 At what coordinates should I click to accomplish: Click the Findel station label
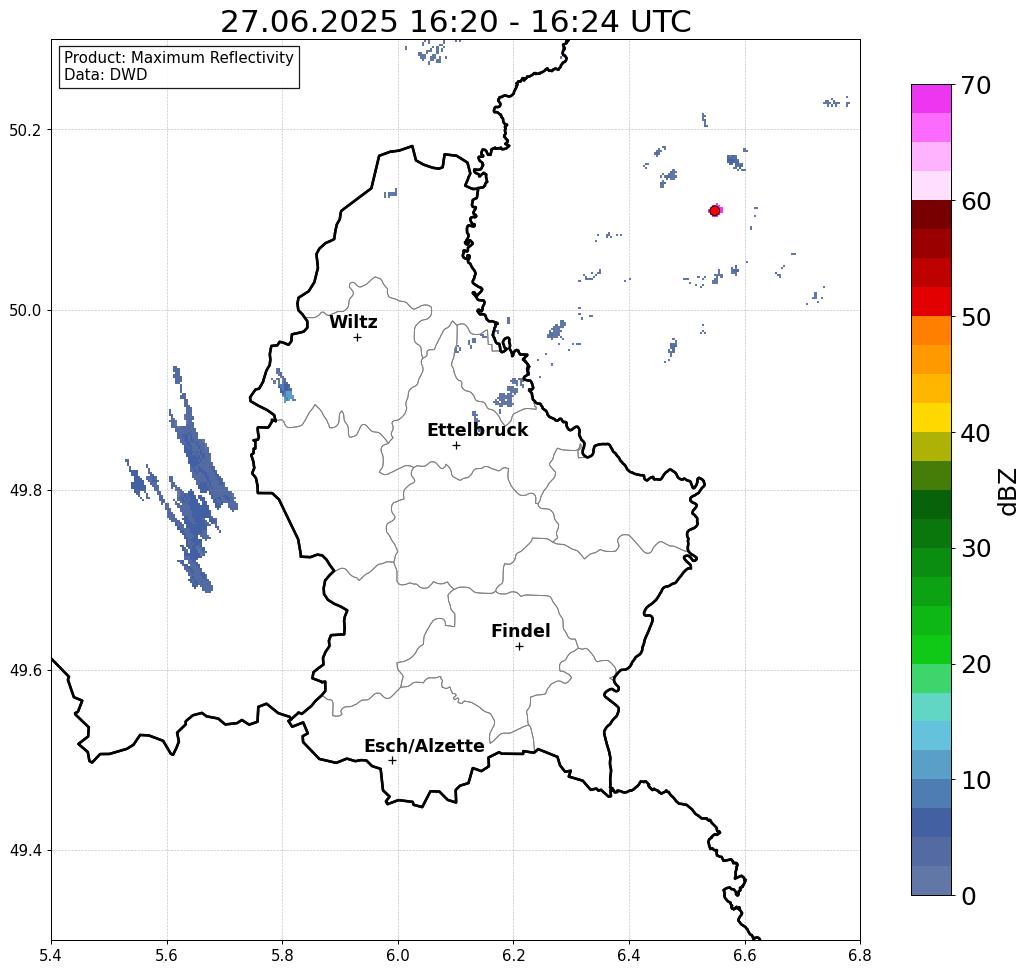click(x=520, y=631)
